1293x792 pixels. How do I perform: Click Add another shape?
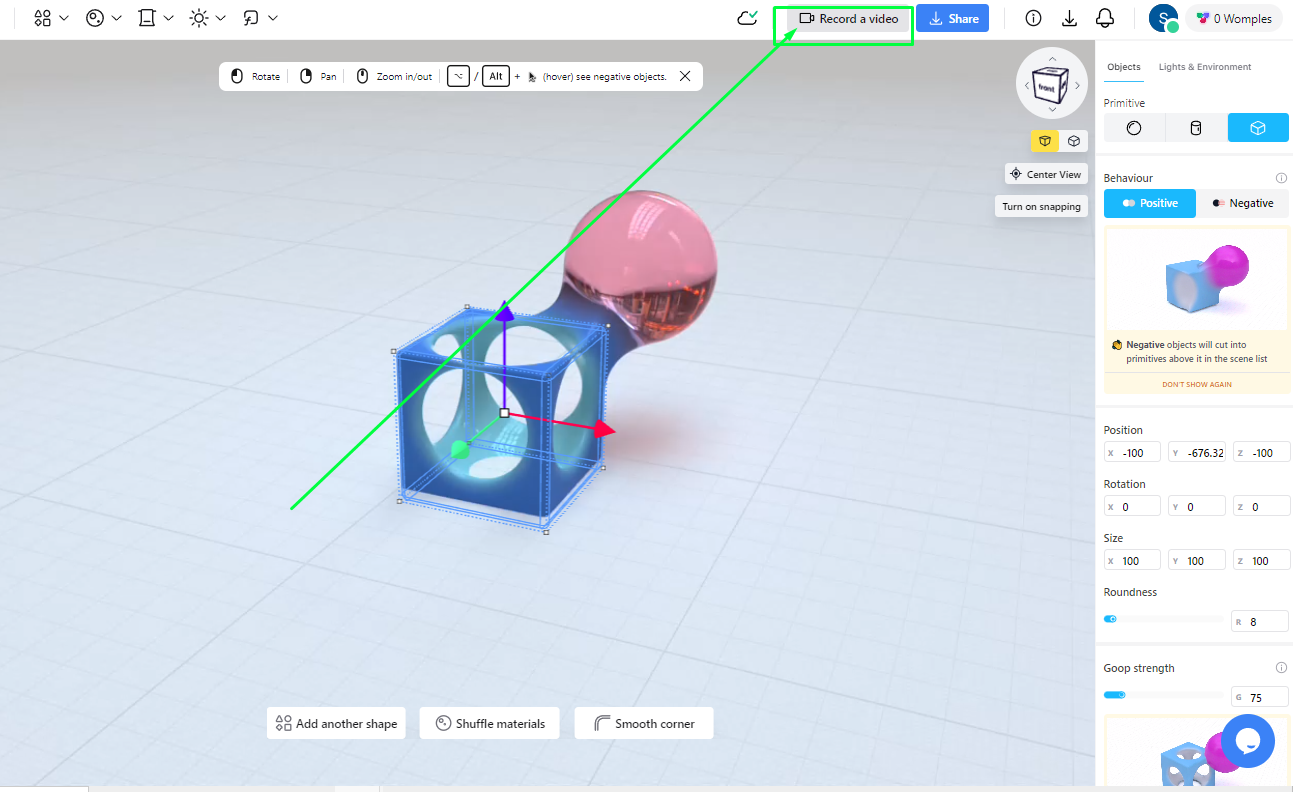click(x=336, y=723)
